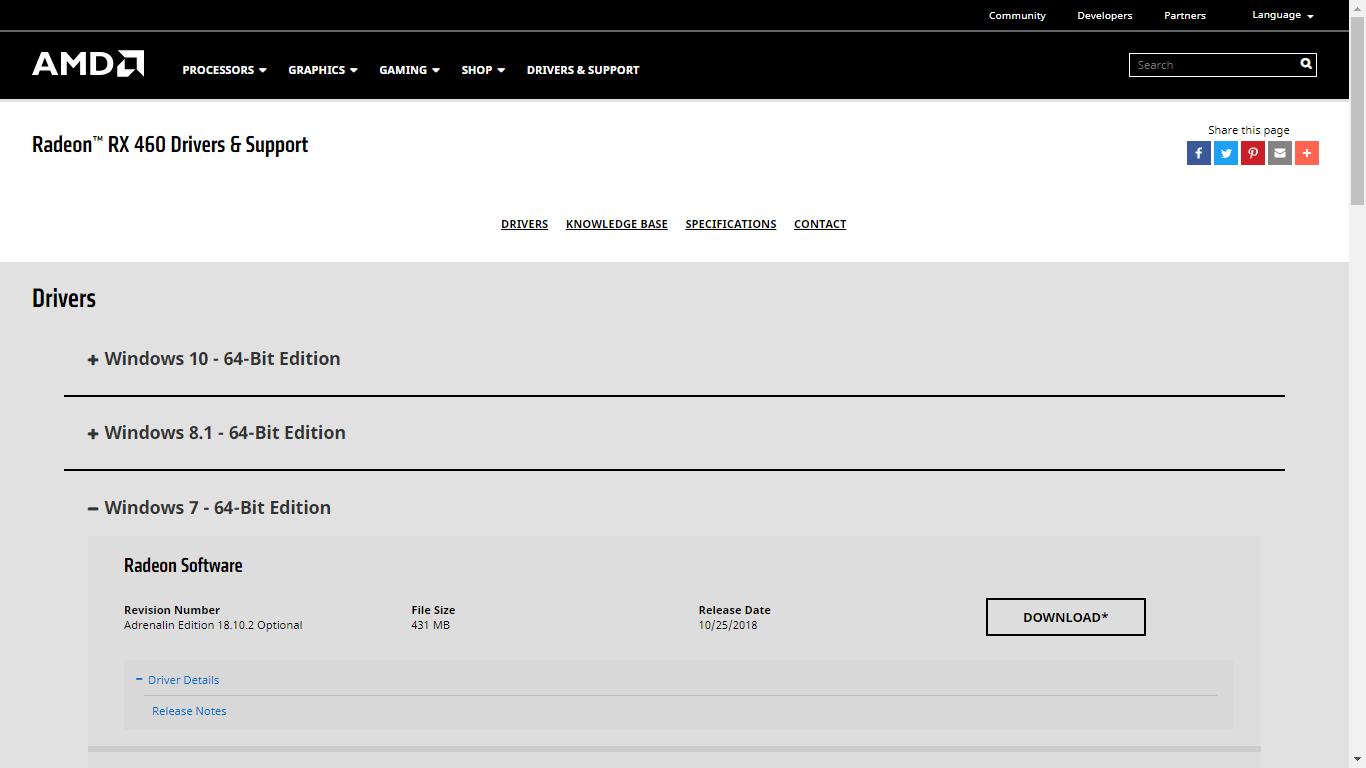The image size is (1366, 768).
Task: Open the Graphics menu
Action: pos(323,70)
